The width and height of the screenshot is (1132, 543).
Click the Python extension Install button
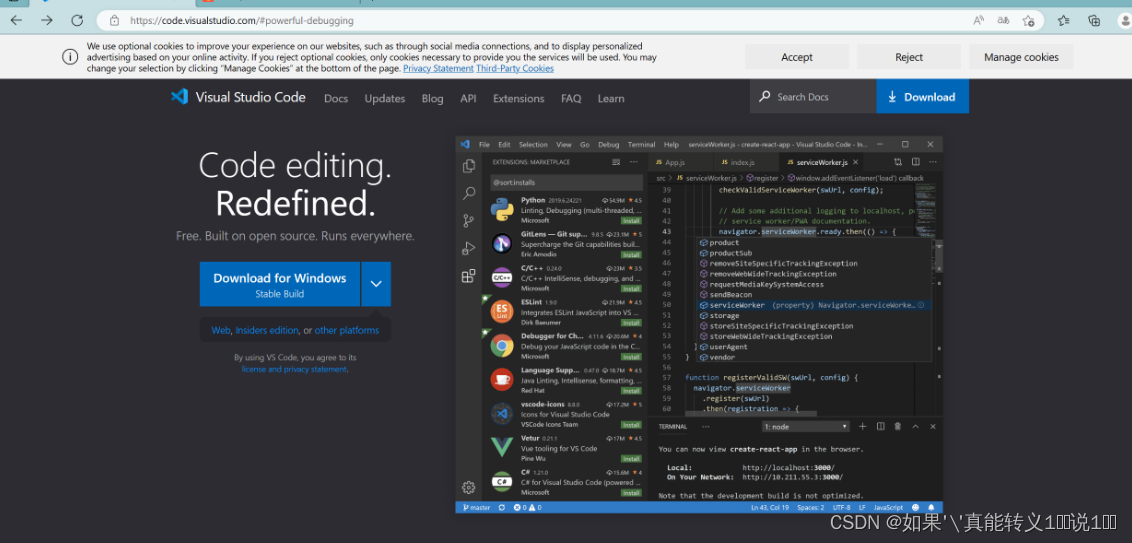coord(631,221)
